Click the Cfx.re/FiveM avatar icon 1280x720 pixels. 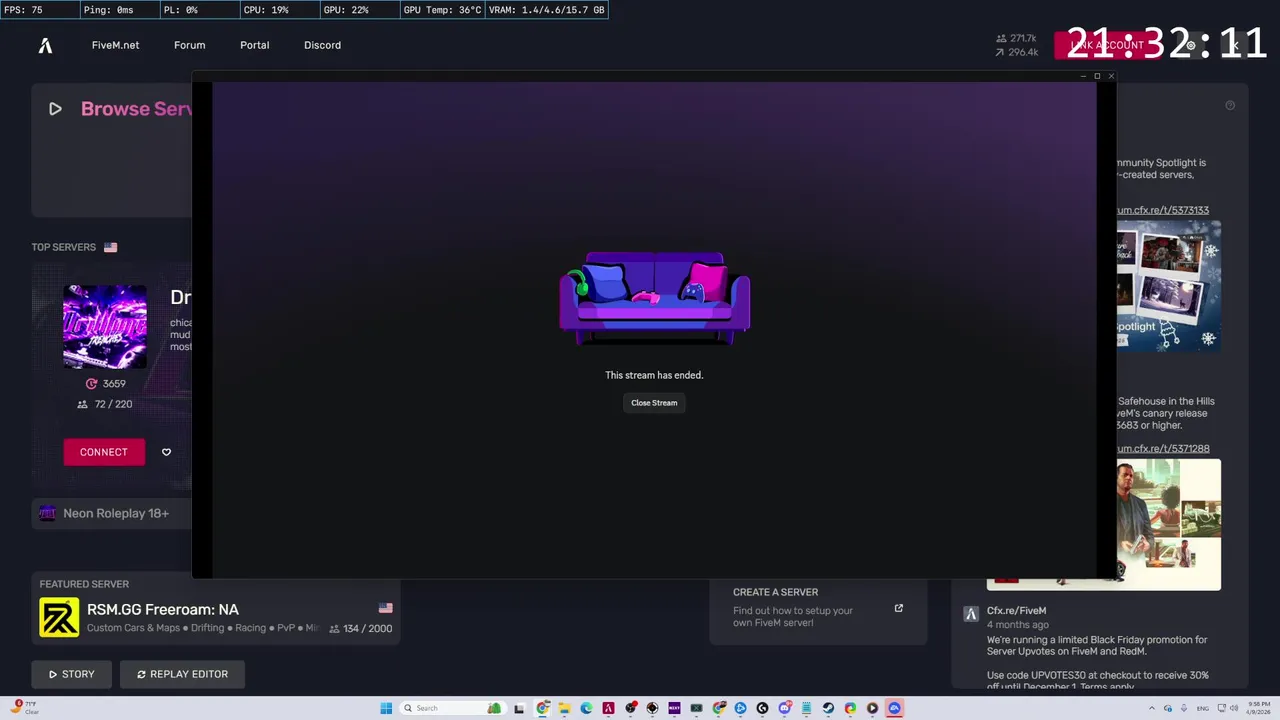pos(970,614)
